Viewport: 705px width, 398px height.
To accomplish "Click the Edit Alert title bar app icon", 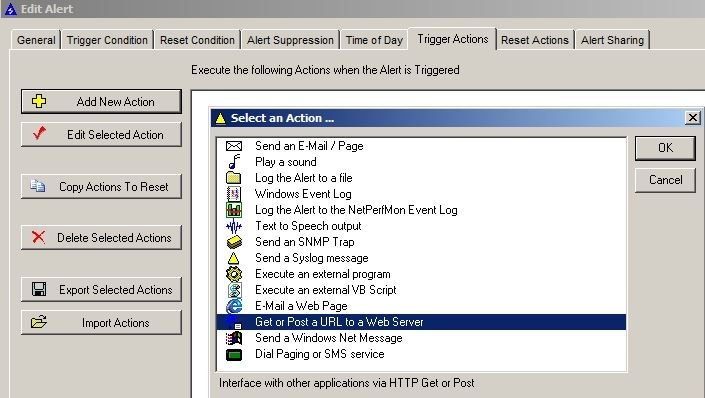I will (x=10, y=9).
